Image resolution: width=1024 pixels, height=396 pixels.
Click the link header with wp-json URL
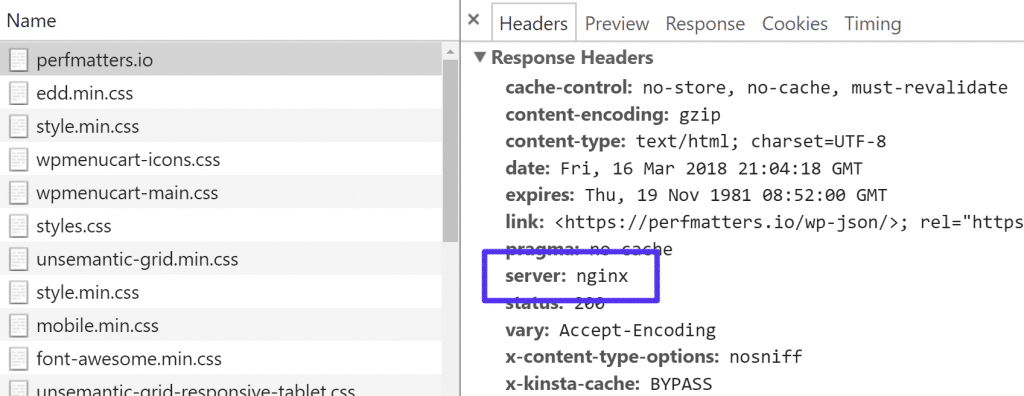coord(765,222)
